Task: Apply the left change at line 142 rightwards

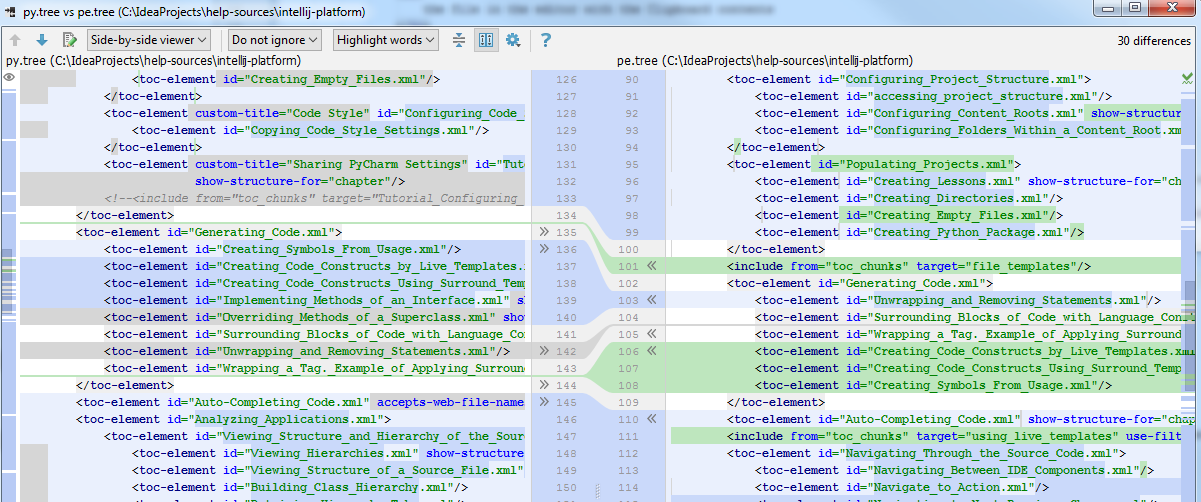Action: click(544, 351)
